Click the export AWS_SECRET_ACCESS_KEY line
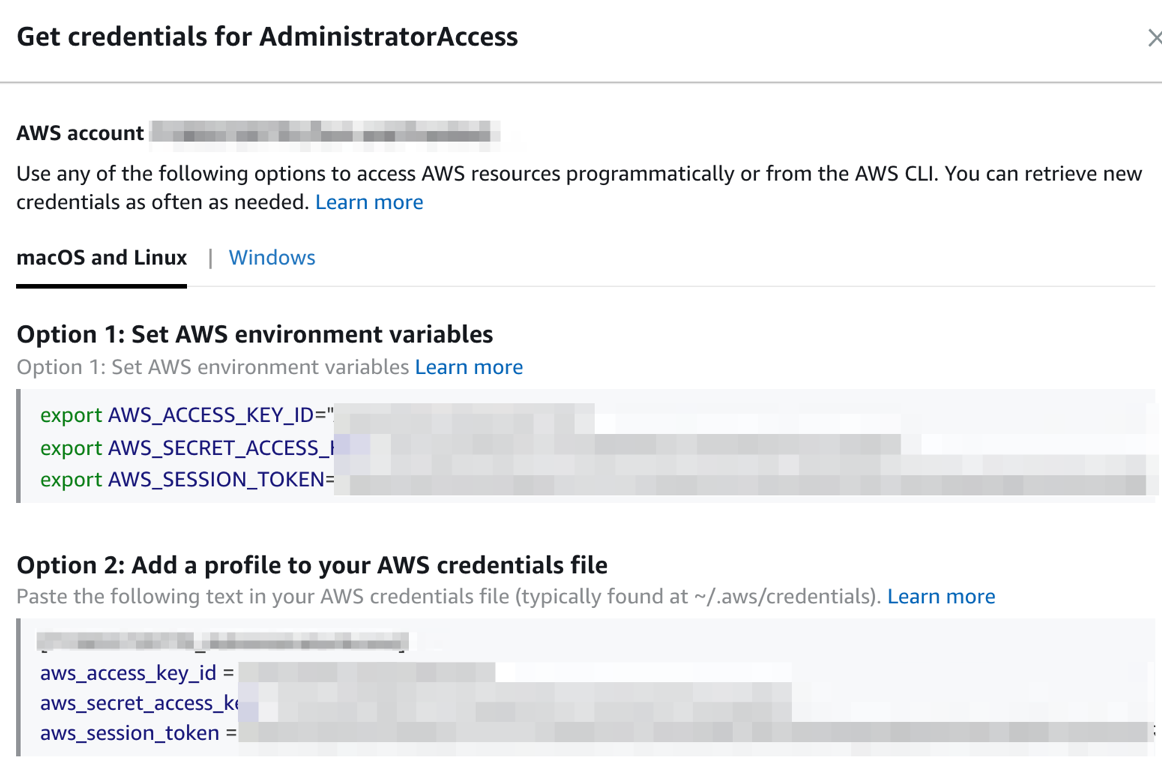Viewport: 1162px width, 765px height. (471, 448)
